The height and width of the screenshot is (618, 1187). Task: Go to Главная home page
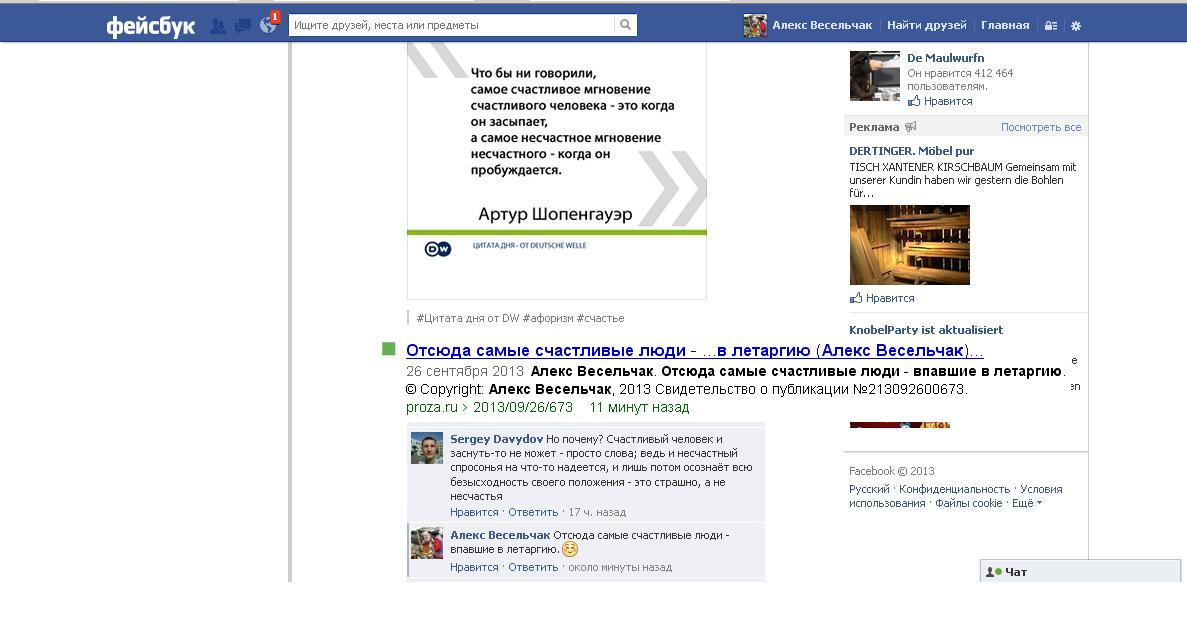pyautogui.click(x=1004, y=26)
